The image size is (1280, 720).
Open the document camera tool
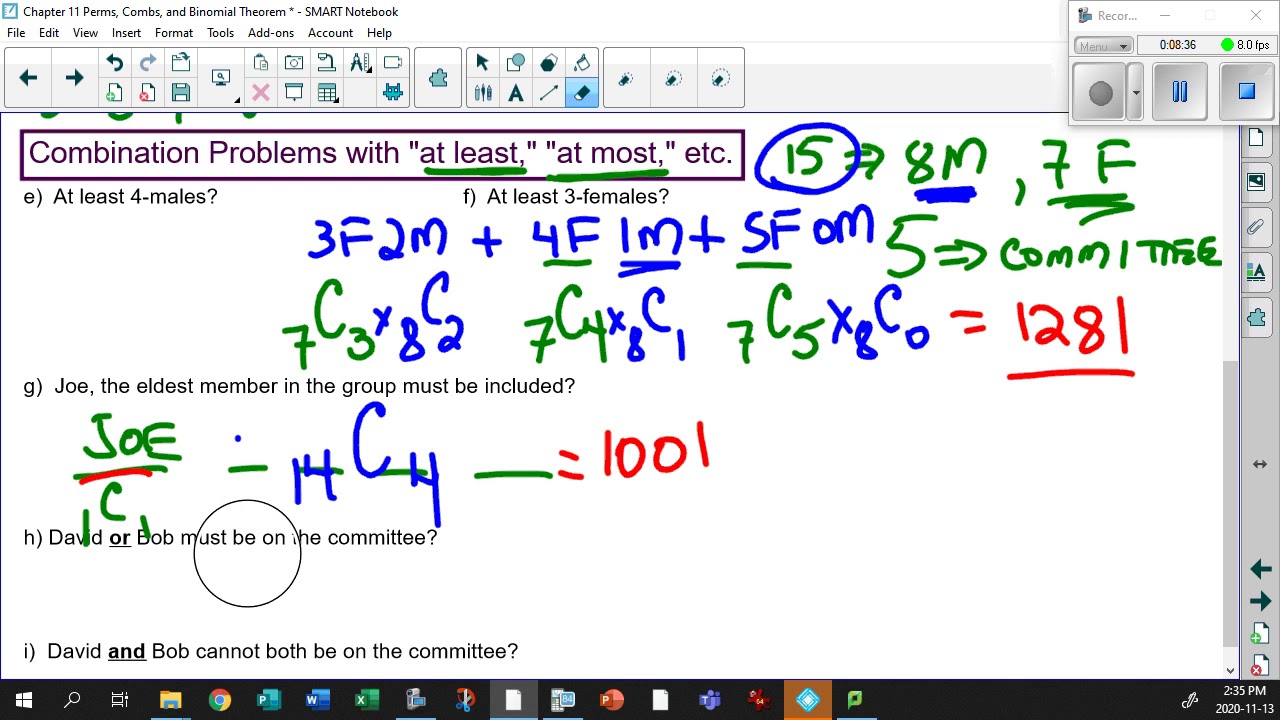(x=327, y=64)
